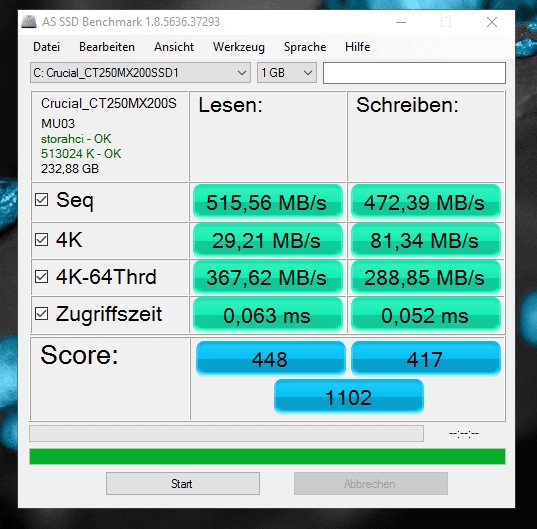
Task: Toggle the 4K test checkbox
Action: (x=41, y=239)
